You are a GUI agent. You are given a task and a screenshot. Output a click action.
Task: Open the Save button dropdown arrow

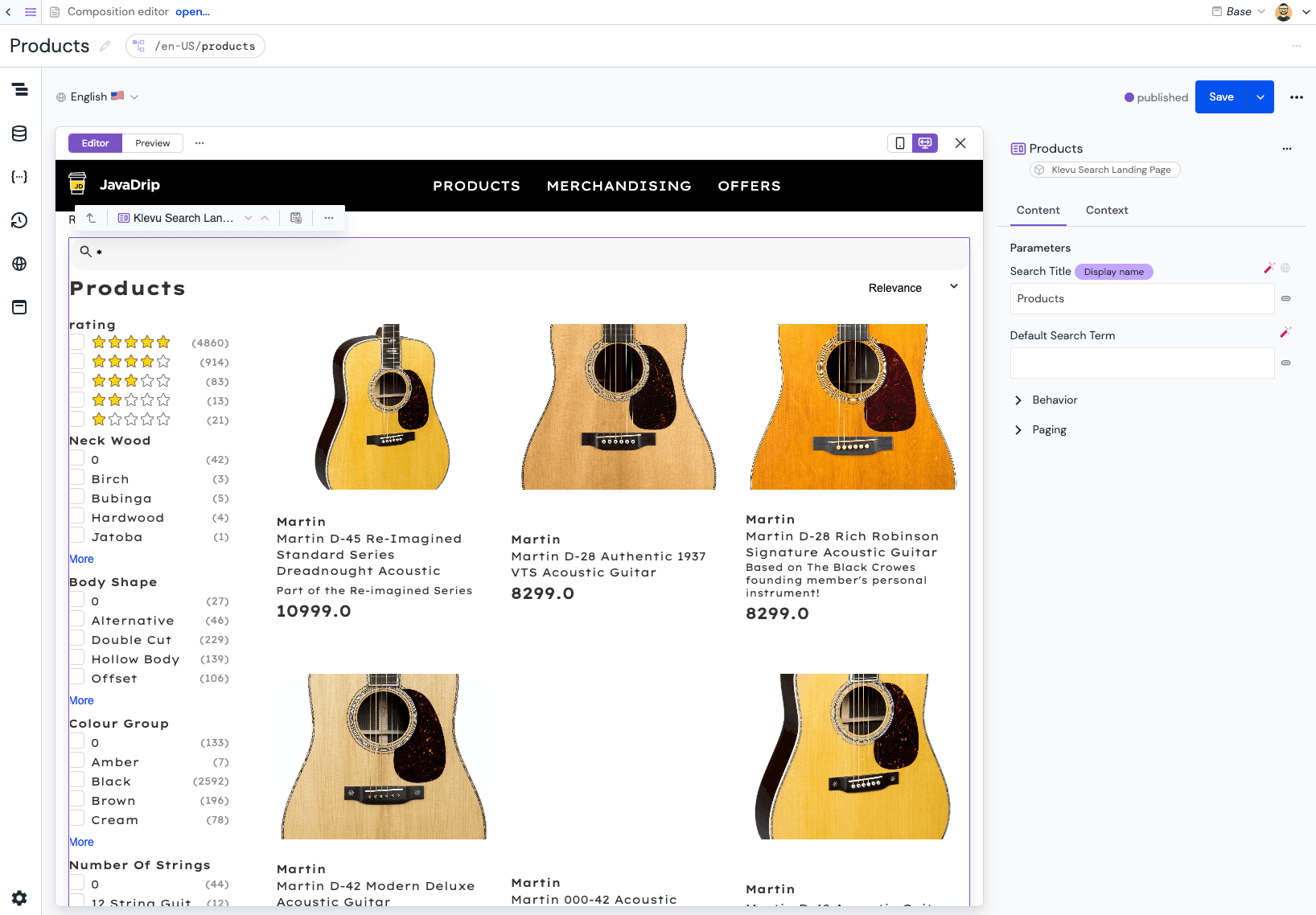pos(1260,97)
